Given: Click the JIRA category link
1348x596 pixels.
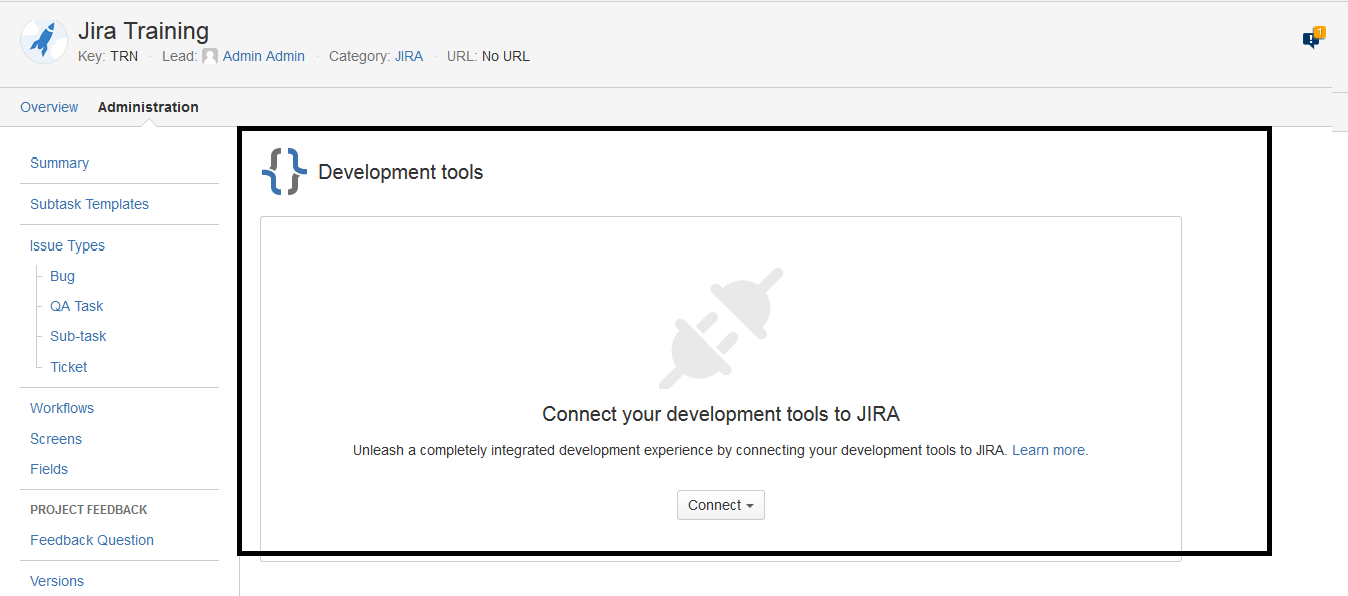Looking at the screenshot, I should [x=409, y=56].
